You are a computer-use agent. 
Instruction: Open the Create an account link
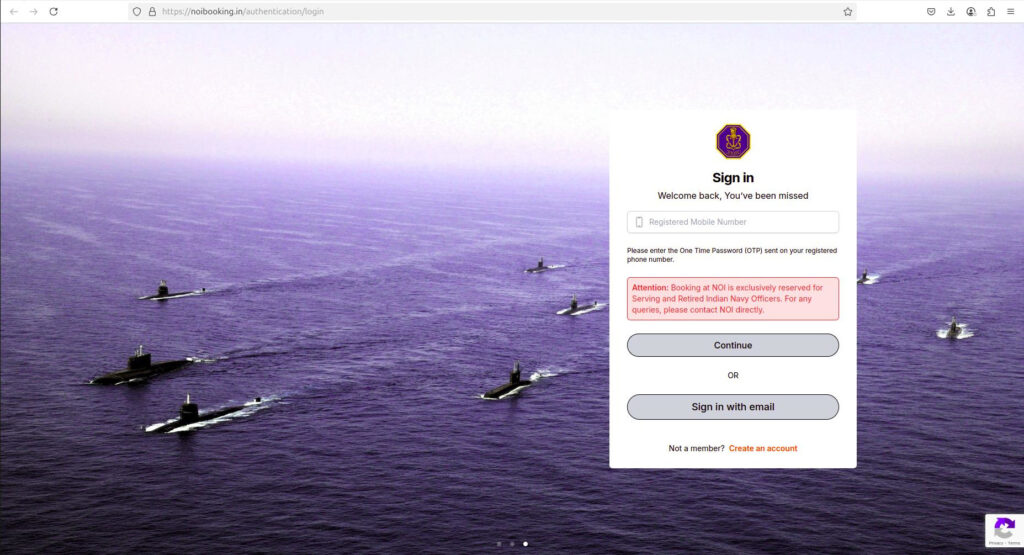coord(763,448)
